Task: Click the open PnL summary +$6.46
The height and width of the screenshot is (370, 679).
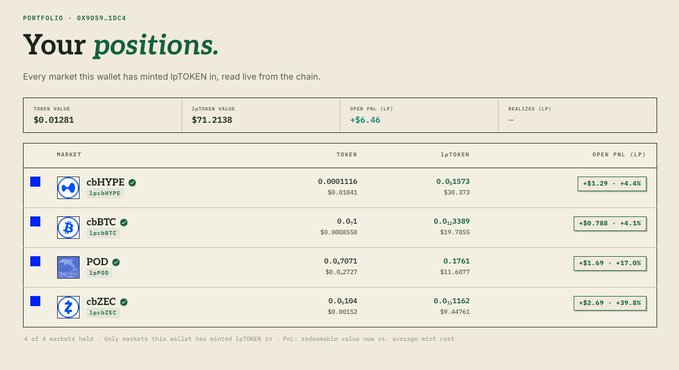Action: pos(365,120)
